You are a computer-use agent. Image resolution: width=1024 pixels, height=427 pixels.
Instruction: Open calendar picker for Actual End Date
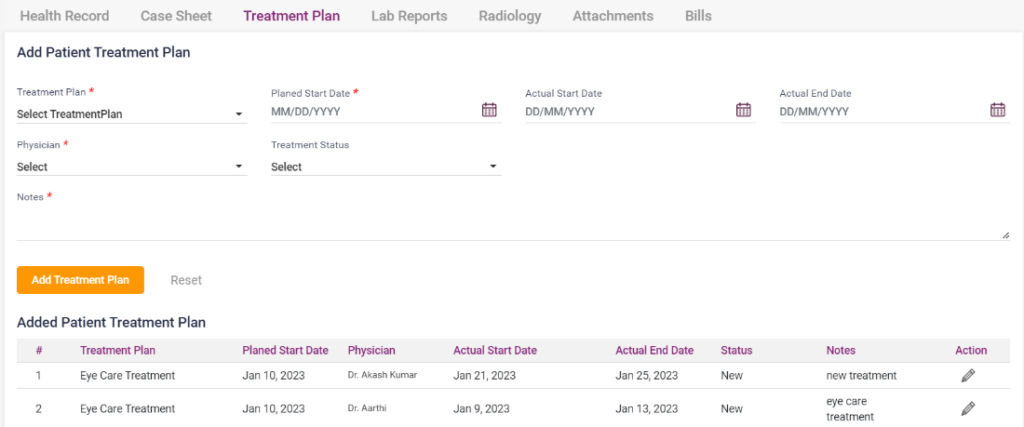tap(997, 110)
